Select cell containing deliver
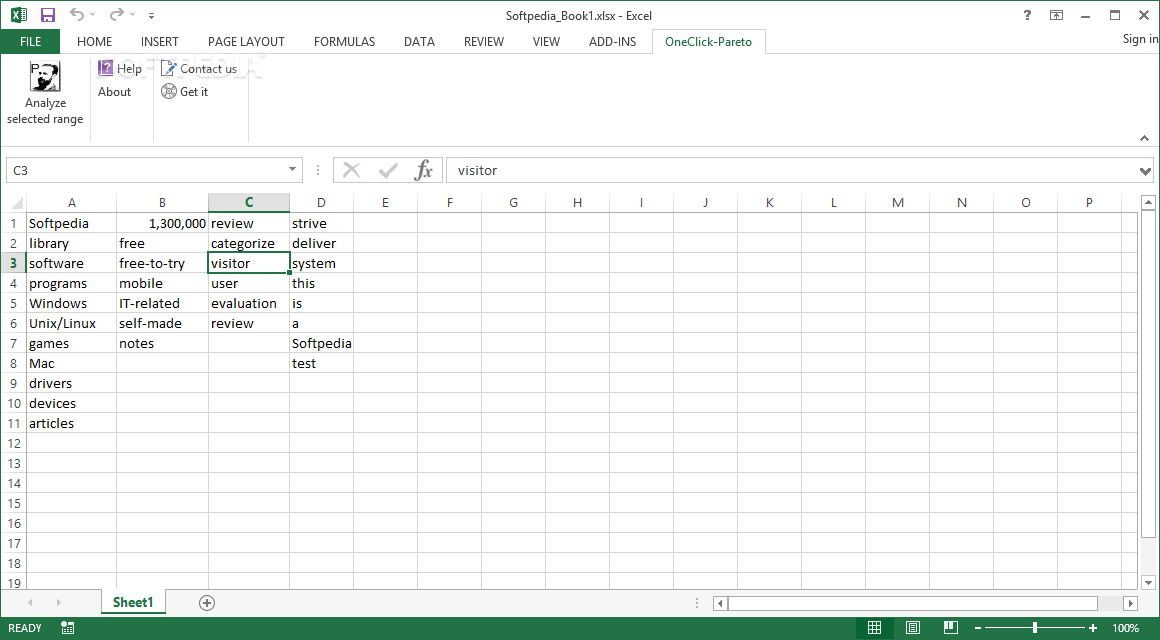 [x=321, y=243]
